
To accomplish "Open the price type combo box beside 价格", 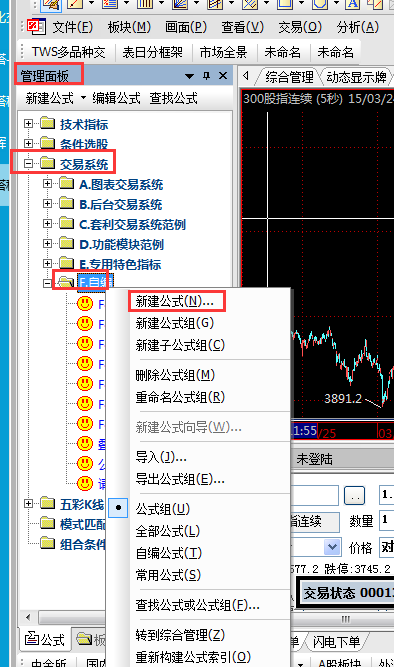I will pyautogui.click(x=332, y=547).
